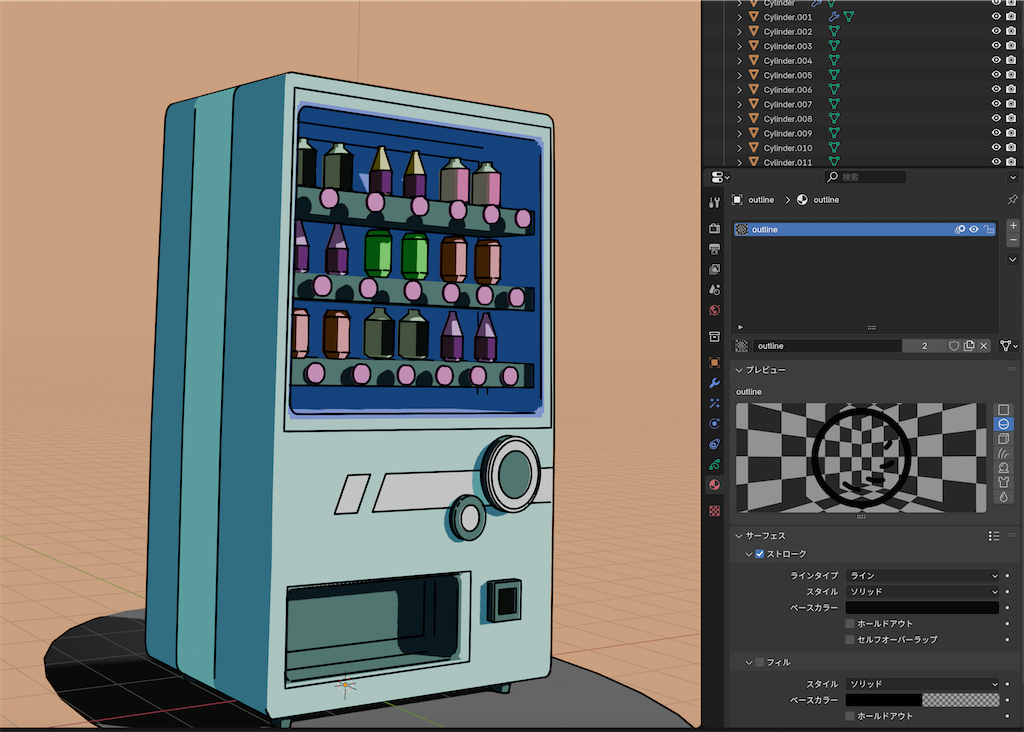Open material slot specials dropdown arrow
Viewport: 1024px width, 732px height.
pyautogui.click(x=1013, y=259)
